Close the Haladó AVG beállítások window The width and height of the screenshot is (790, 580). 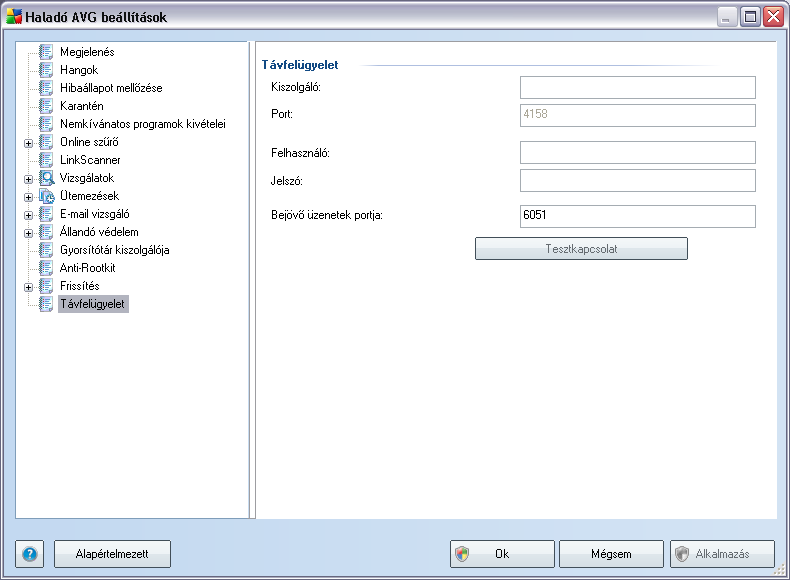[x=773, y=17]
